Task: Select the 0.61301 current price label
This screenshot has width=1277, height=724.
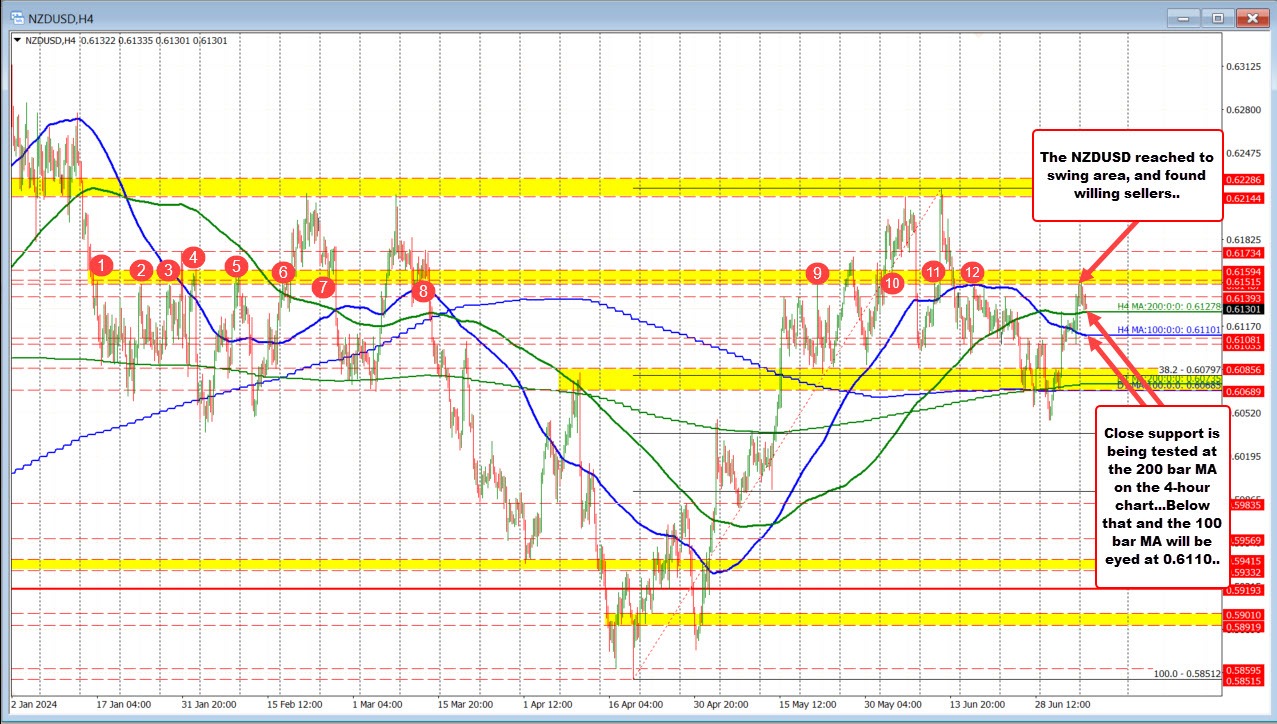Action: (1244, 310)
